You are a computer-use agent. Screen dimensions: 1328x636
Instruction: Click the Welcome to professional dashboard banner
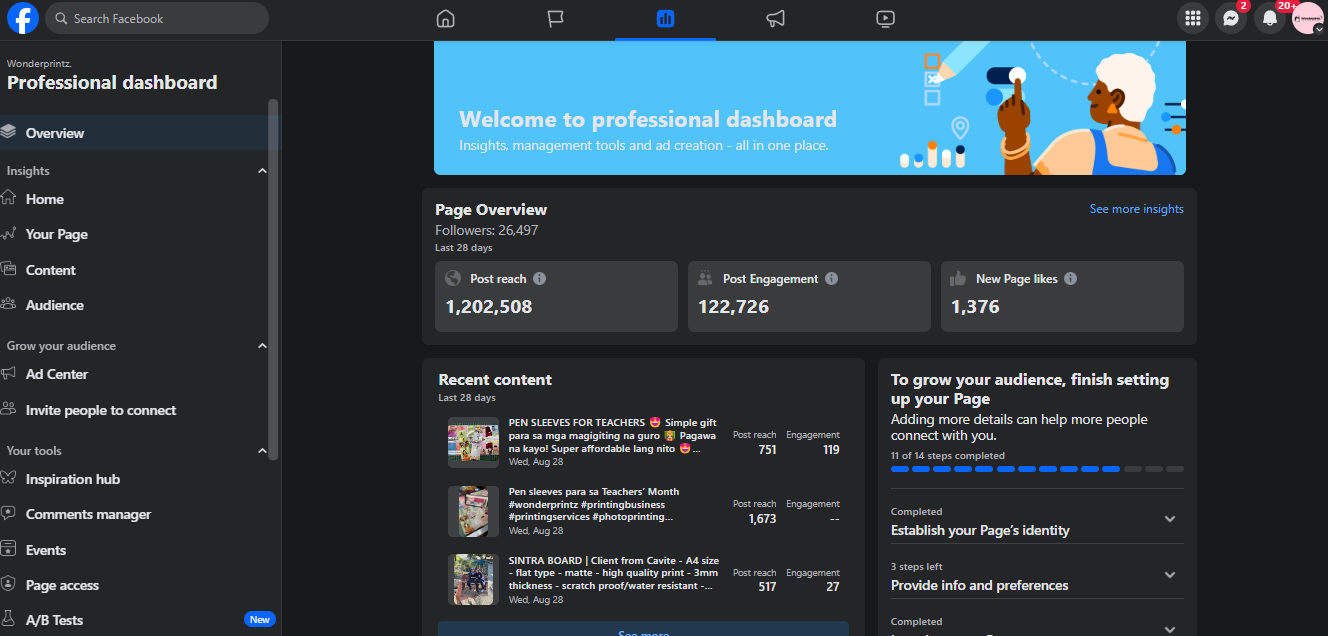[x=810, y=108]
